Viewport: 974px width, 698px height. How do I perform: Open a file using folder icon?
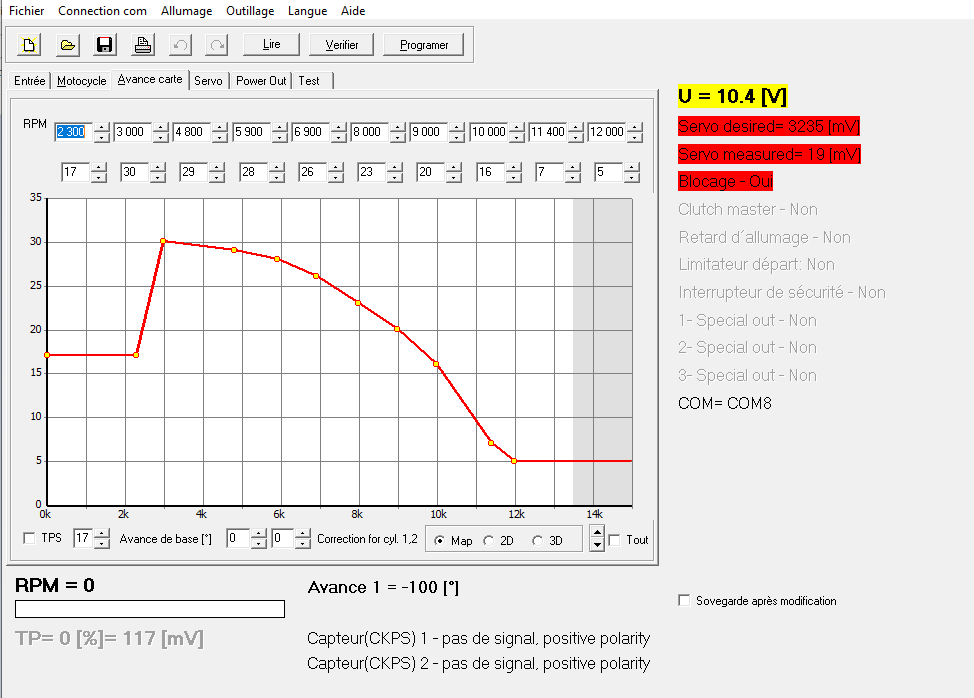click(67, 45)
